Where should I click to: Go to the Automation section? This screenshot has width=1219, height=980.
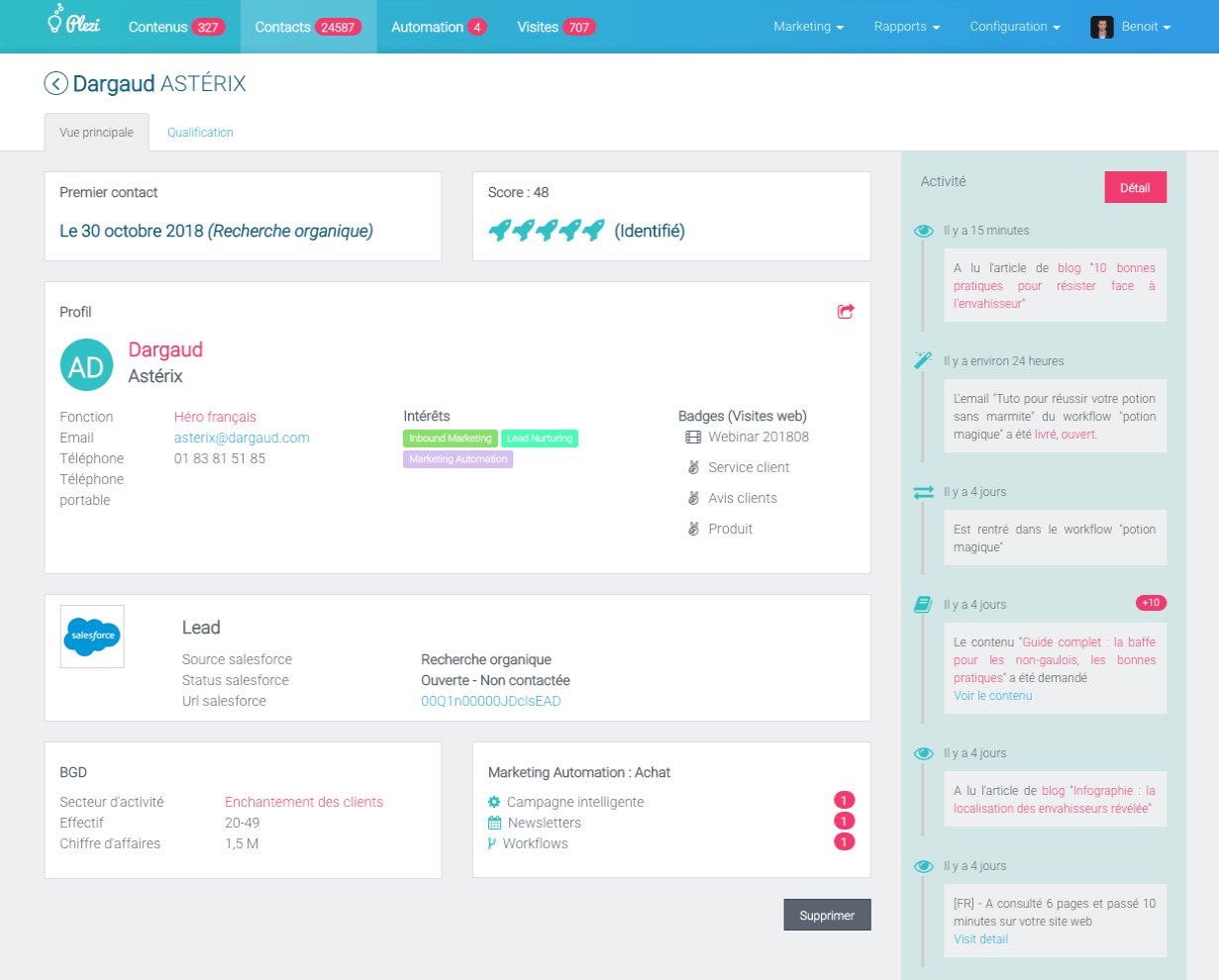pyautogui.click(x=438, y=27)
